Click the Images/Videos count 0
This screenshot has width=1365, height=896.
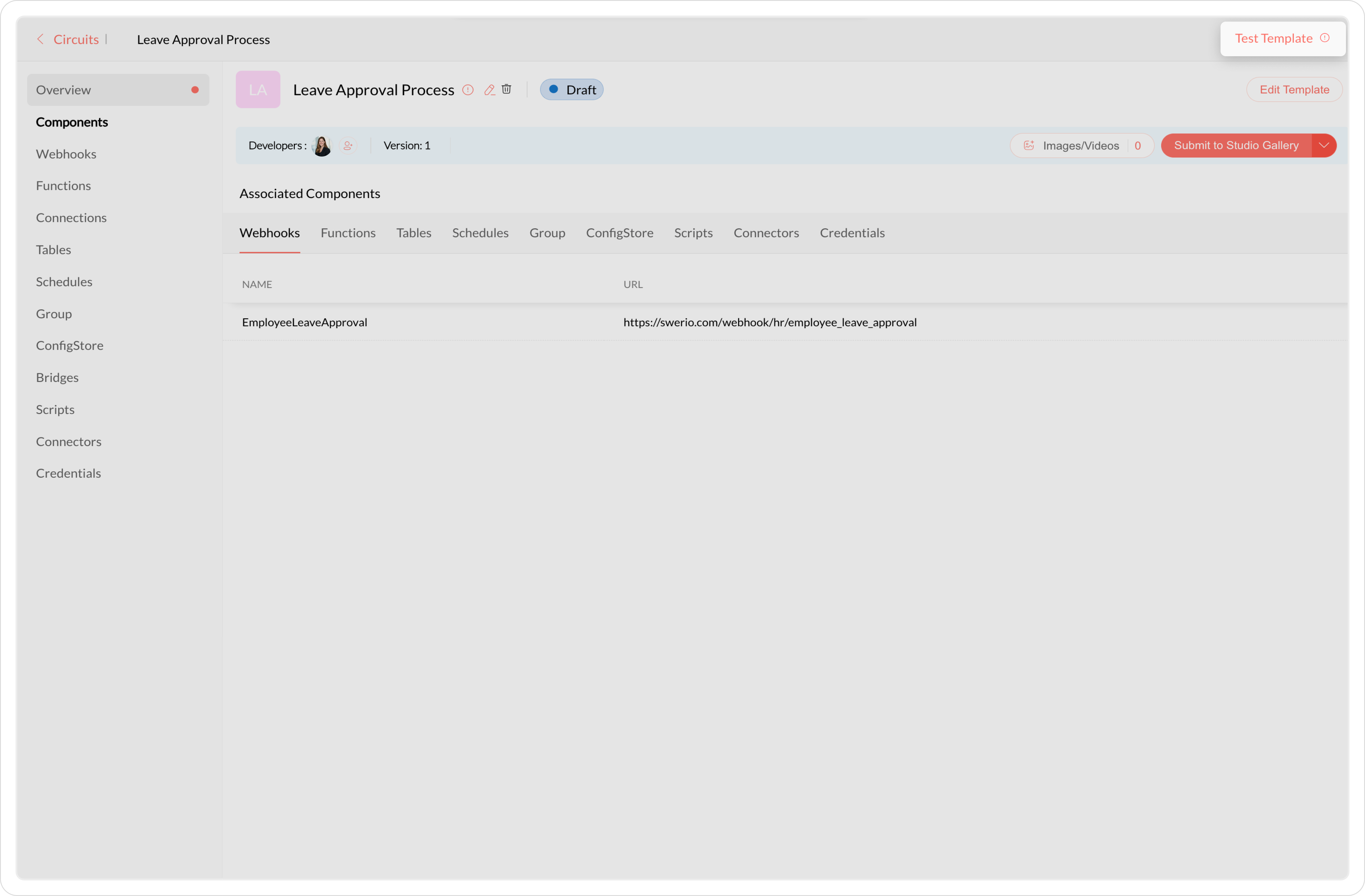click(1138, 146)
